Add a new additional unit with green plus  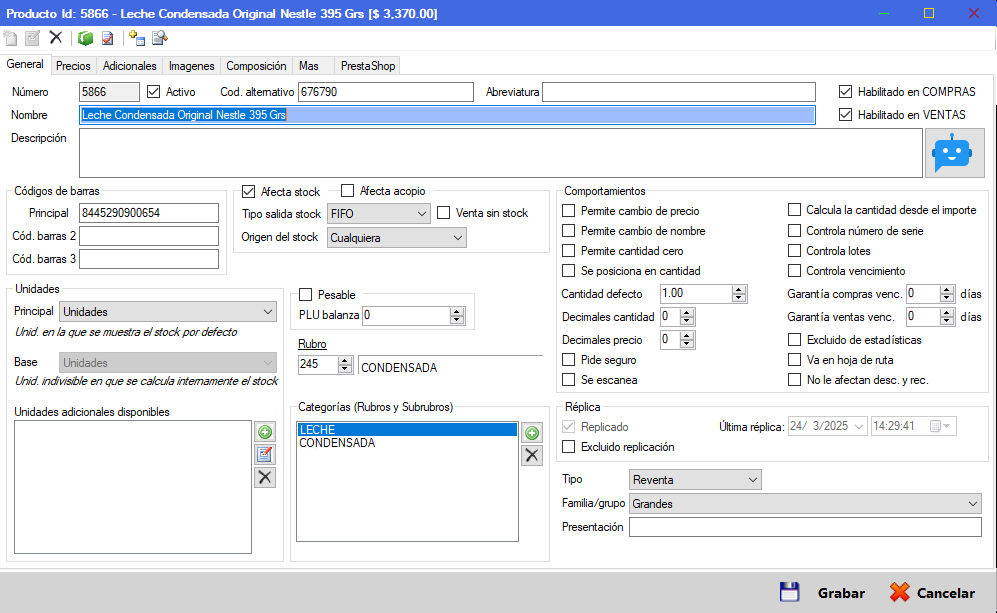coord(265,432)
